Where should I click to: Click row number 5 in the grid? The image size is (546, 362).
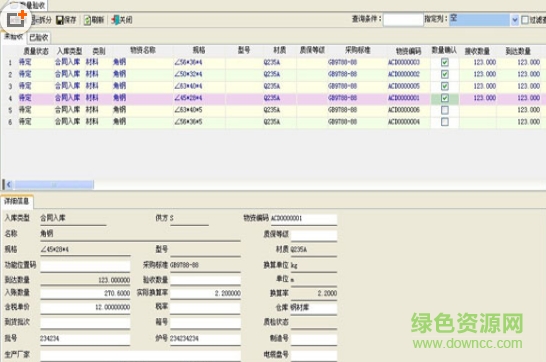pos(10,110)
